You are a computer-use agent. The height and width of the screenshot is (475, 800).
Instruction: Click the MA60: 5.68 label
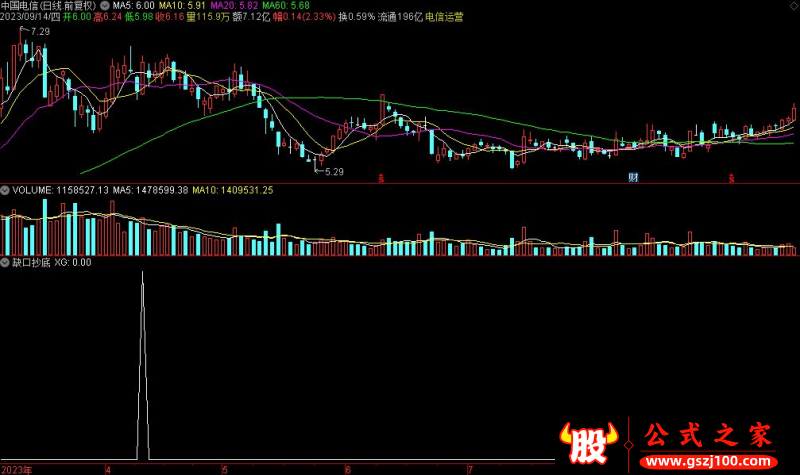coord(286,6)
